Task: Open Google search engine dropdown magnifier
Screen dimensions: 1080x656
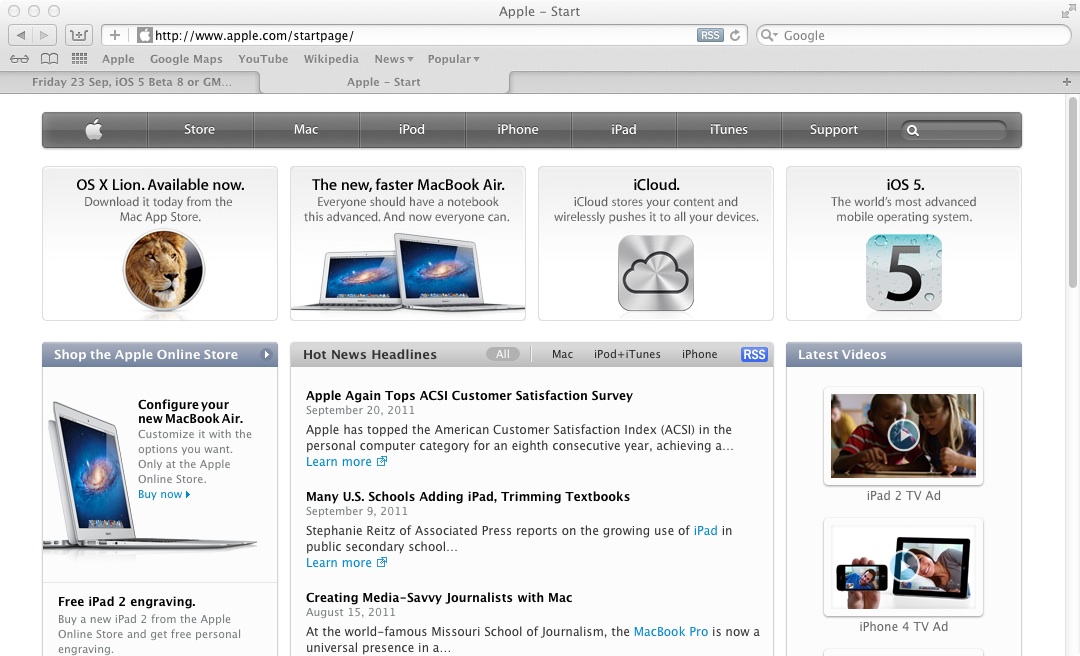Action: 769,35
